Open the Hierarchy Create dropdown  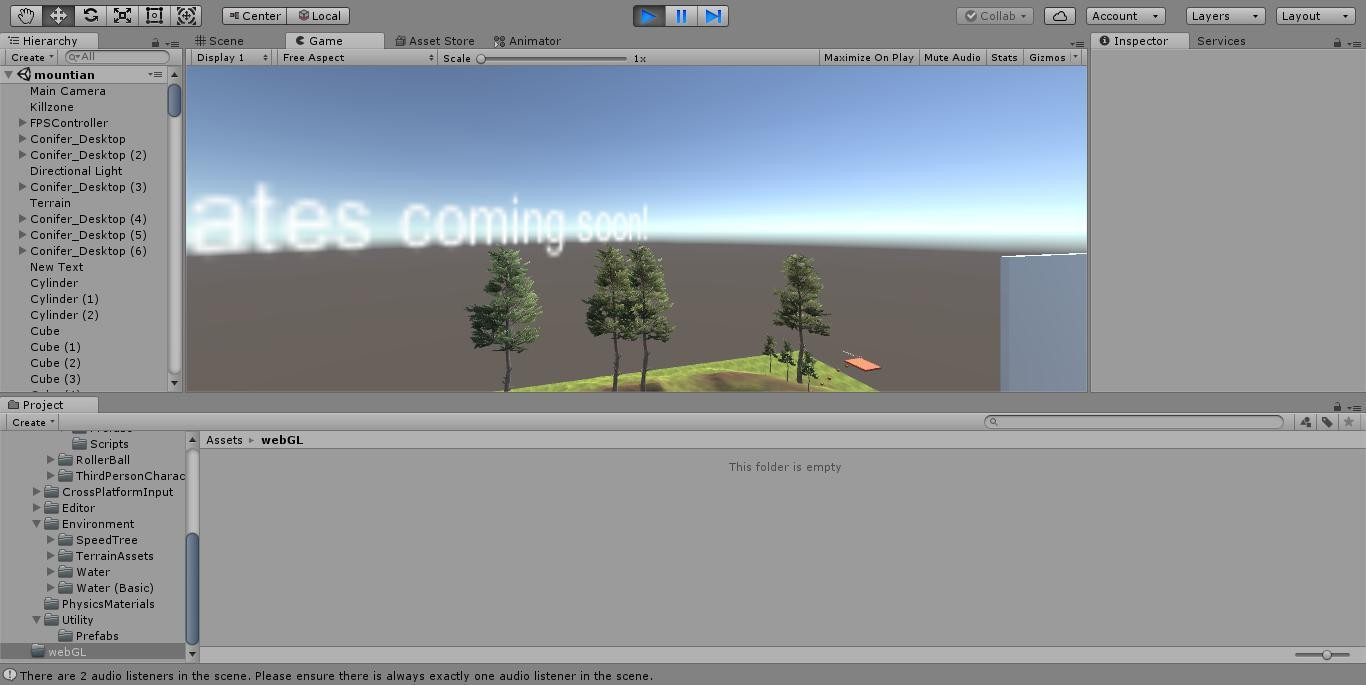[31, 58]
